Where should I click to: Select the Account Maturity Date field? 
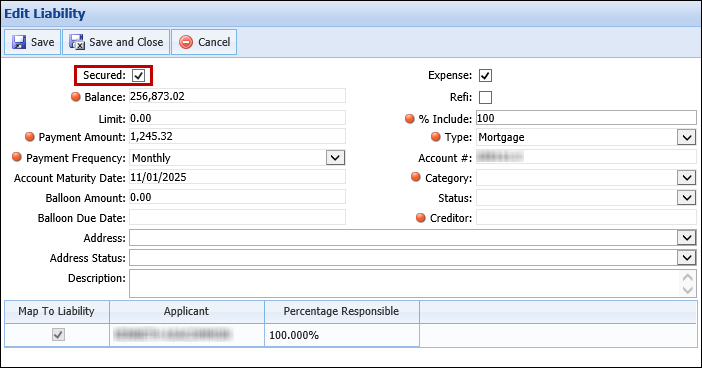point(237,177)
